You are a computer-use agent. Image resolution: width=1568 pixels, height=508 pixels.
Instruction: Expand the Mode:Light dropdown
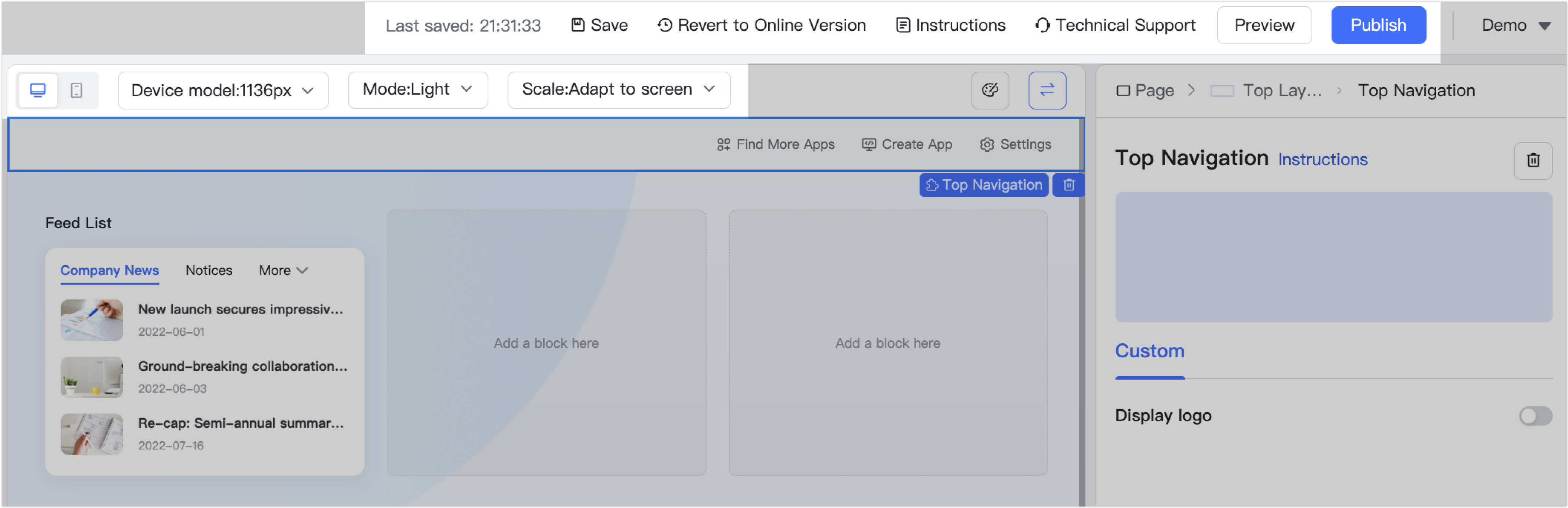(418, 89)
